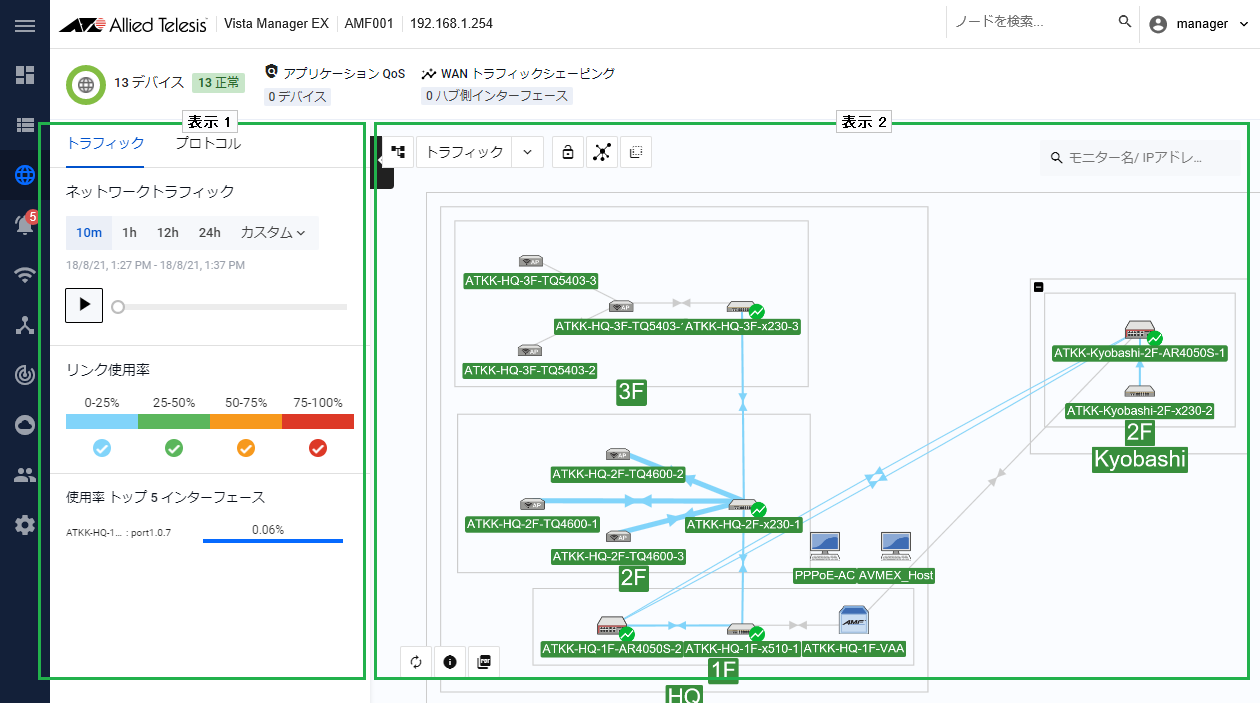Open the hamburger menu in sidebar
1260x703 pixels.
click(25, 24)
